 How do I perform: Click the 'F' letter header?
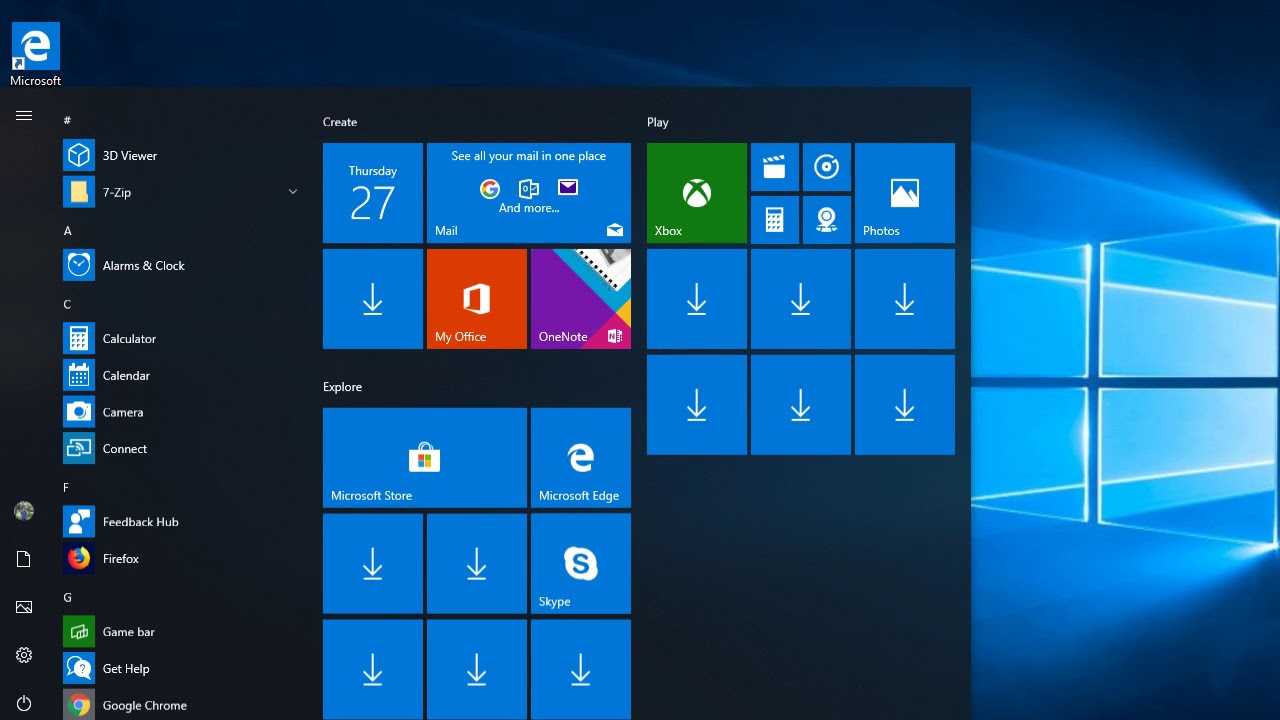click(x=66, y=487)
